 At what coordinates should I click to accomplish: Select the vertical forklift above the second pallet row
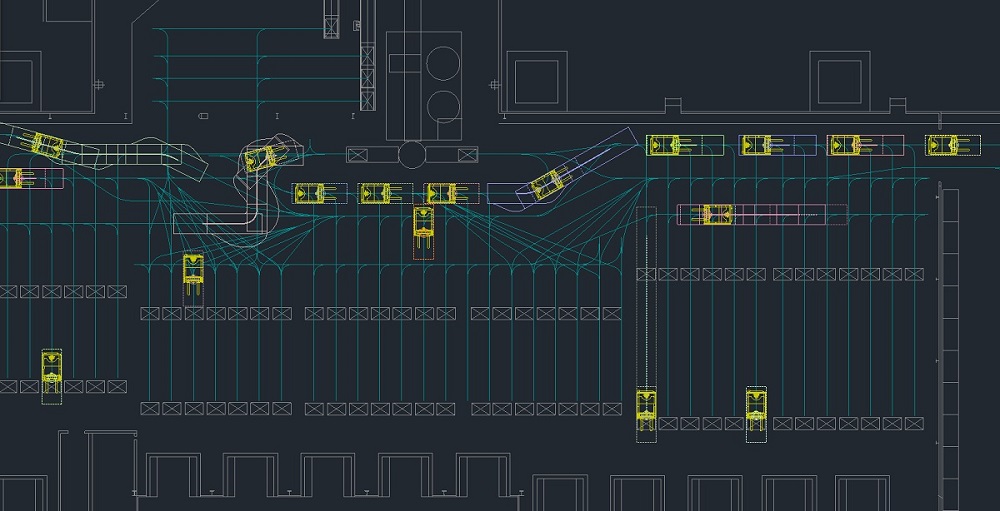[193, 273]
